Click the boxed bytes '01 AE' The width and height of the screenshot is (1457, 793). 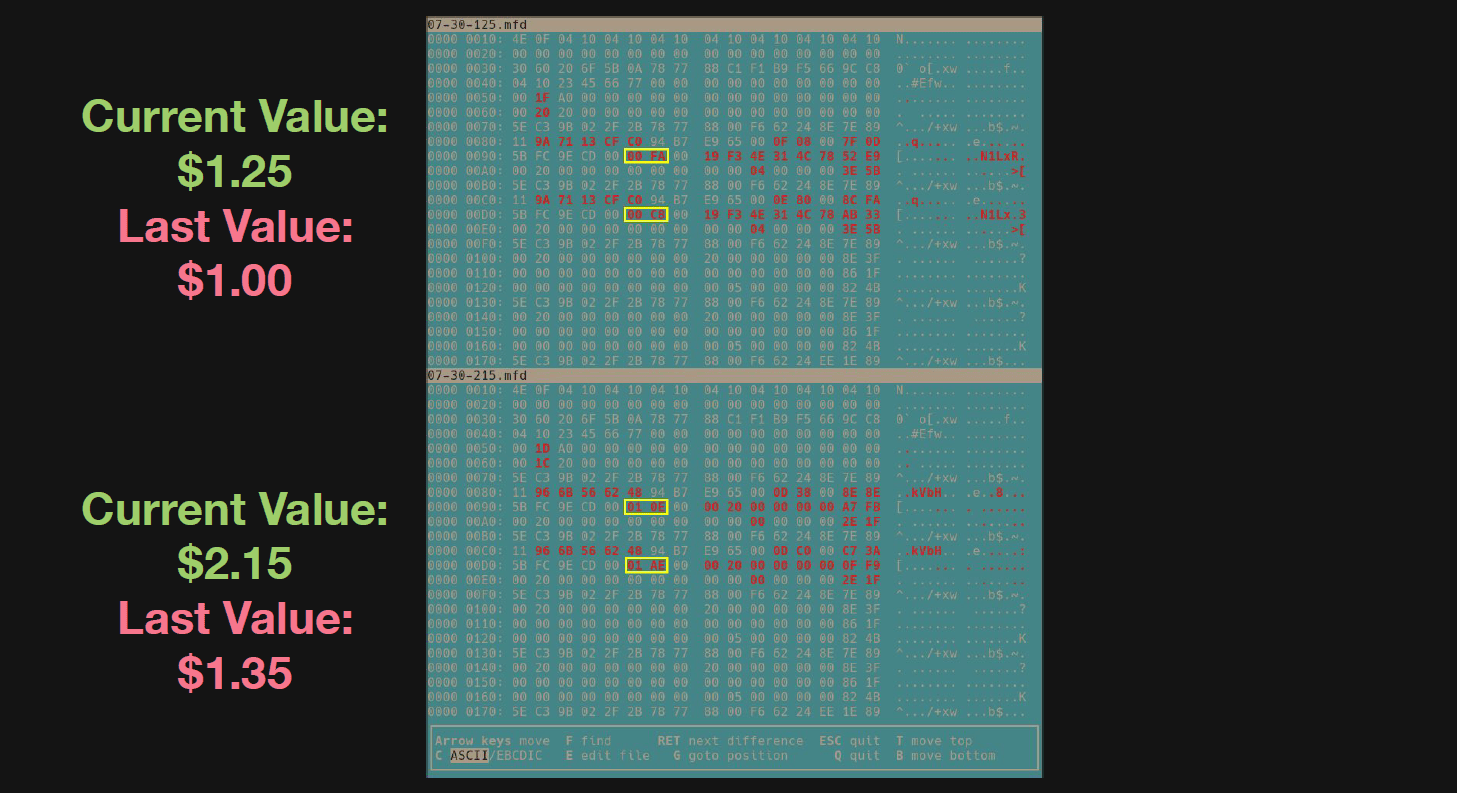[646, 565]
